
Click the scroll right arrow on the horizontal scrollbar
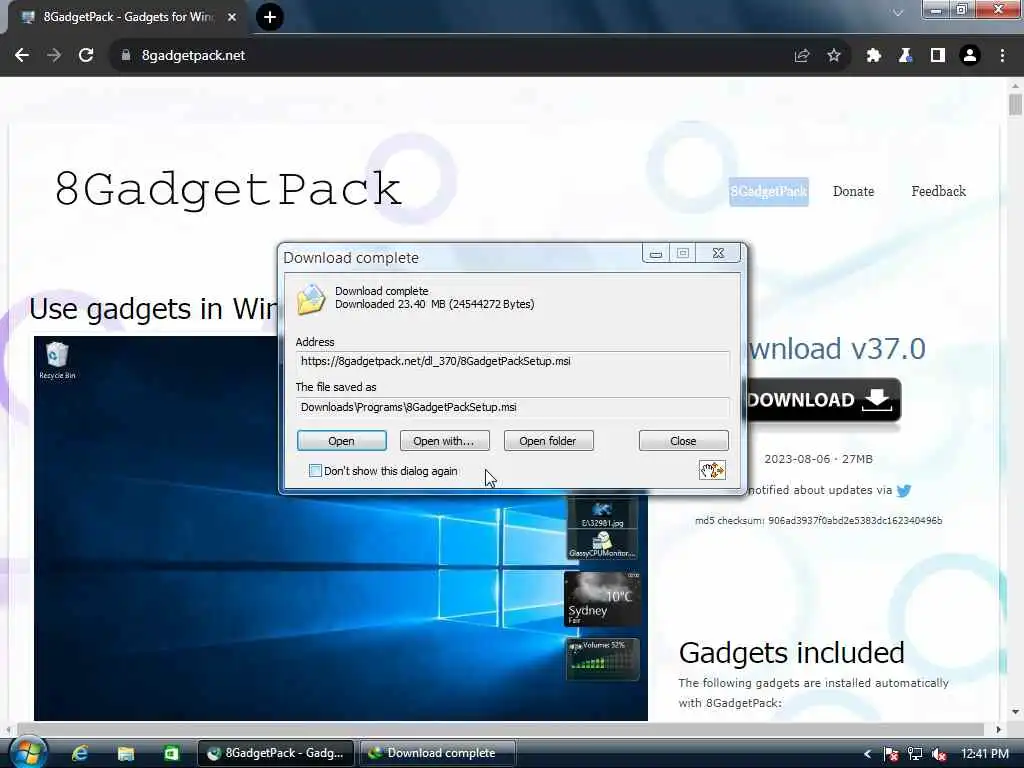pyautogui.click(x=998, y=729)
